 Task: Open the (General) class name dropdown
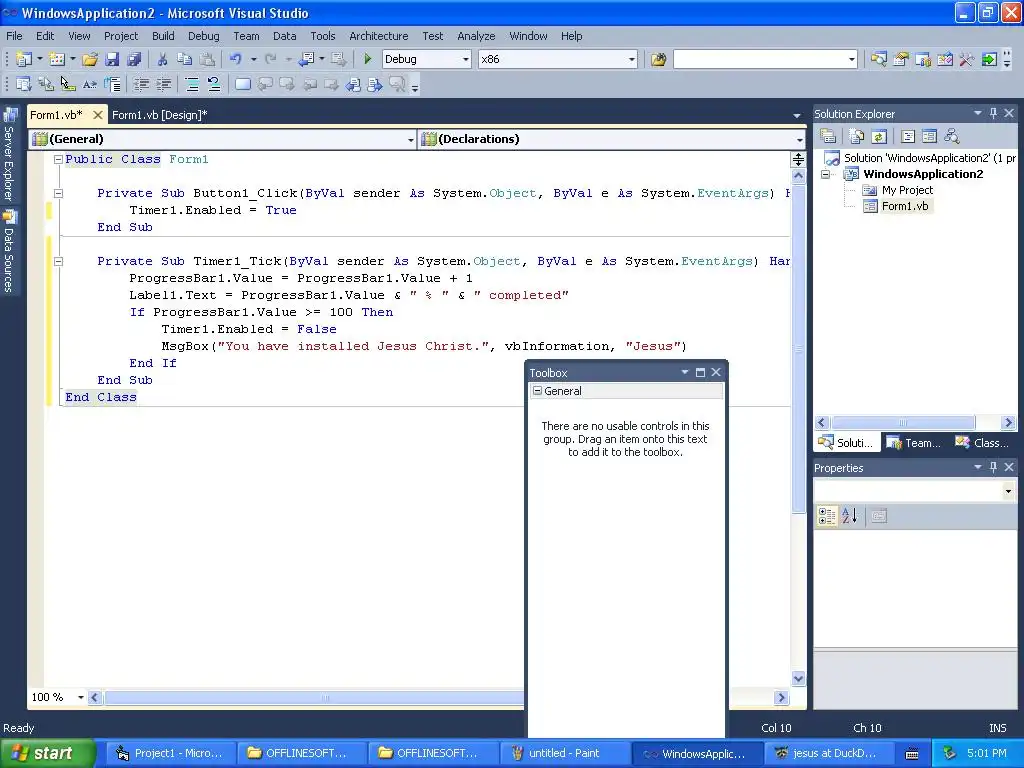pyautogui.click(x=410, y=139)
